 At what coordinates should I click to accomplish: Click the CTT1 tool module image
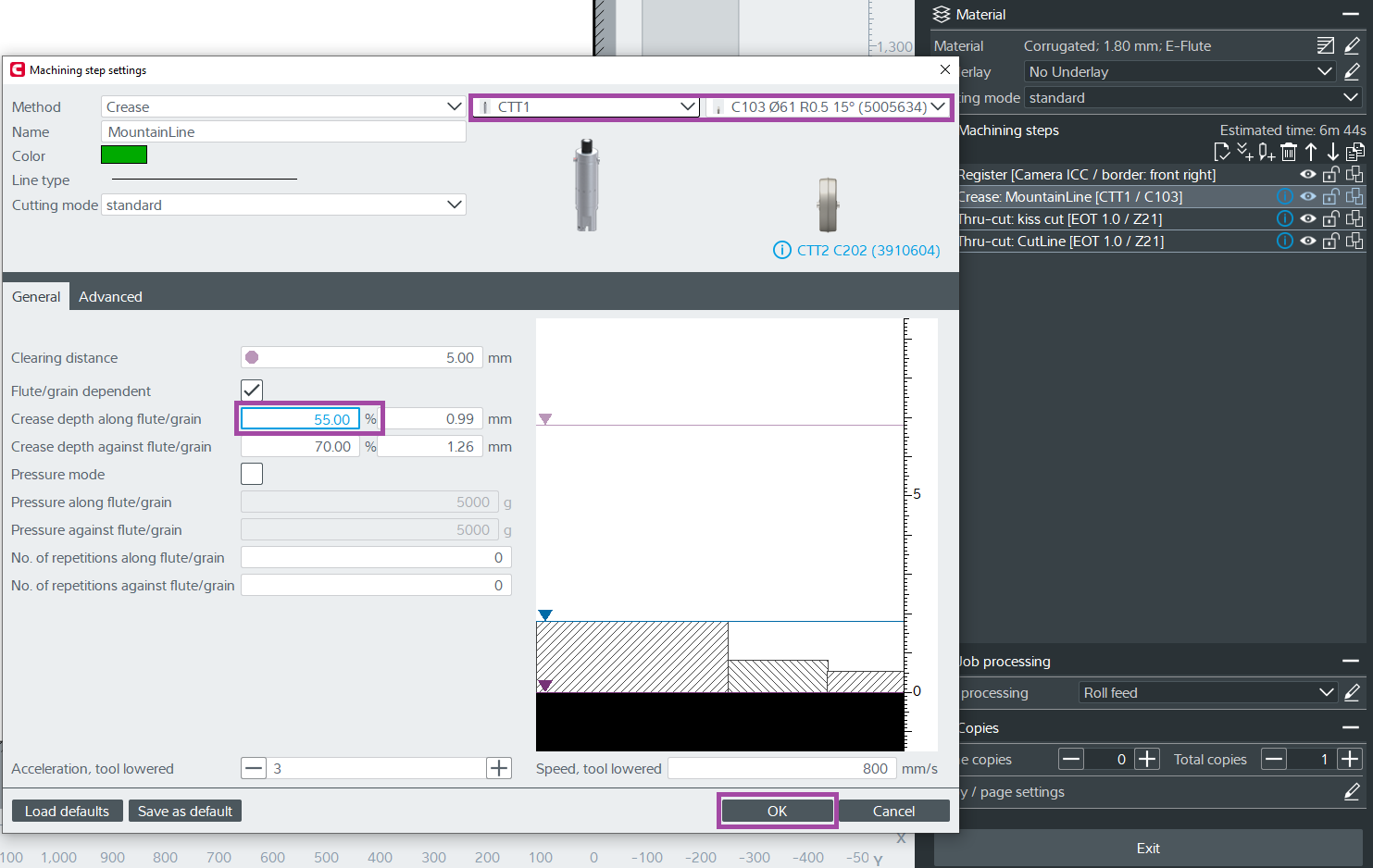[x=586, y=185]
